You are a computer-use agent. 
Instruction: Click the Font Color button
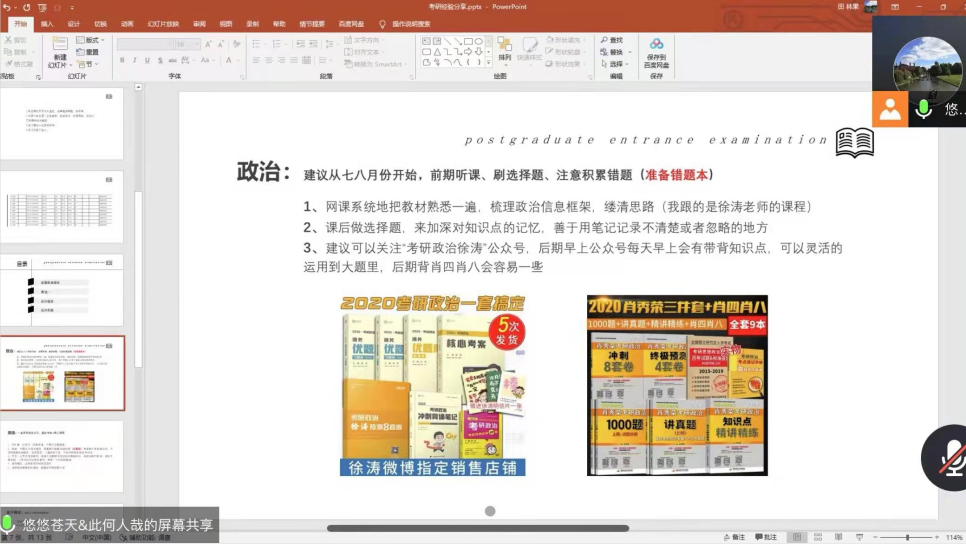(x=229, y=60)
